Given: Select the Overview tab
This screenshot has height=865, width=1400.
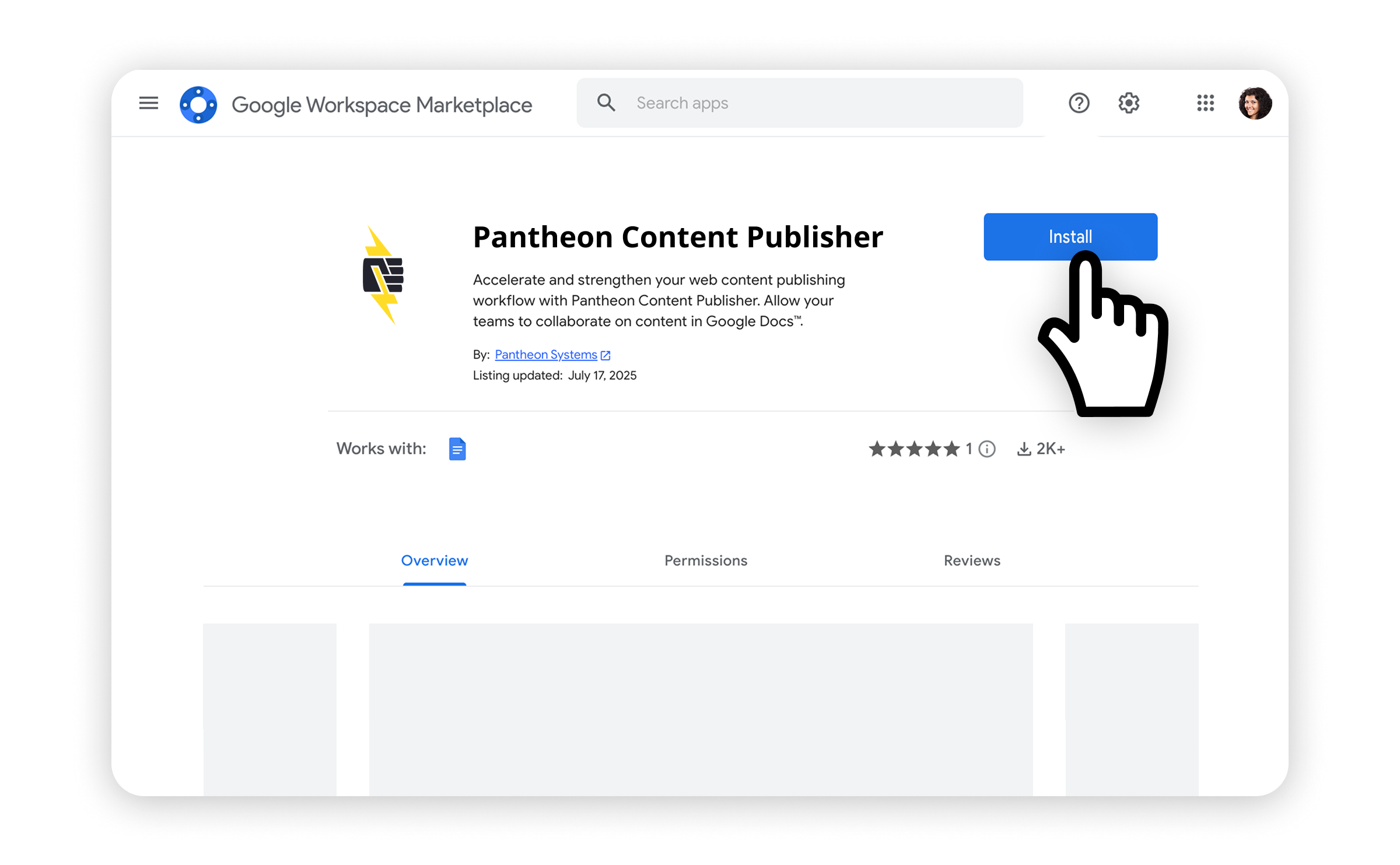Looking at the screenshot, I should [x=434, y=561].
